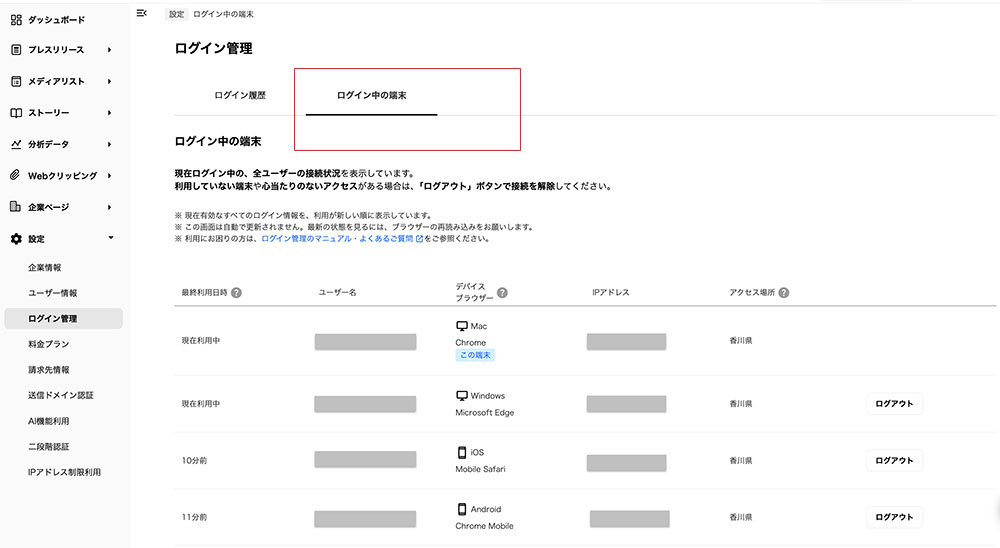Log out the Android Chrome Mobile device
The width and height of the screenshot is (1000, 548).
click(x=893, y=517)
